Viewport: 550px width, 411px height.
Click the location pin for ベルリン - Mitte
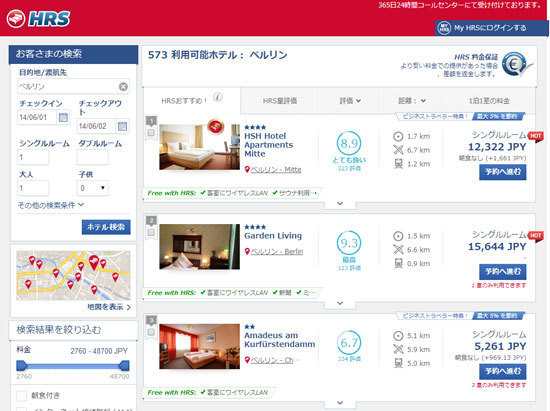[x=247, y=169]
